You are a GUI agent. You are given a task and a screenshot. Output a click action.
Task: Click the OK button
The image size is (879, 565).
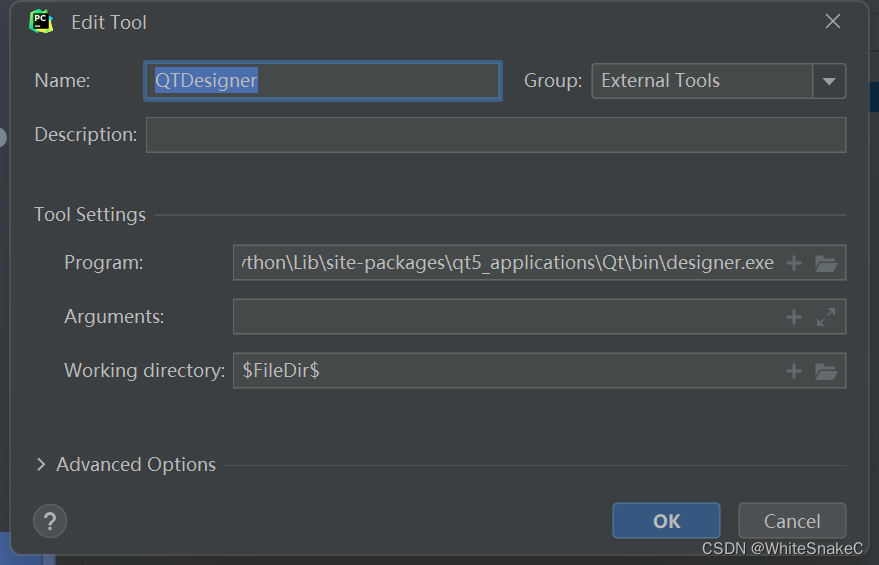click(x=666, y=521)
